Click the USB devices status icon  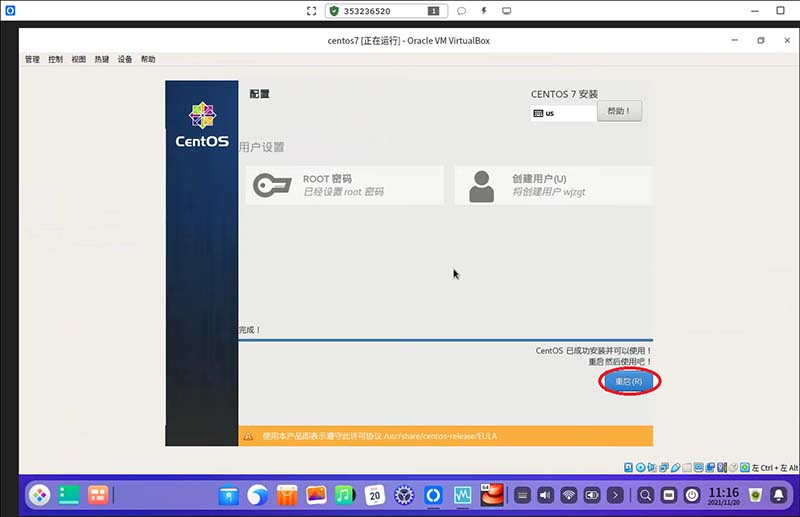point(676,467)
